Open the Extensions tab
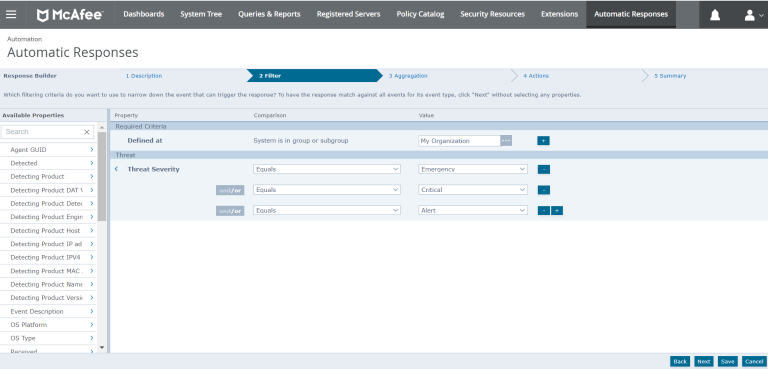Viewport: 768px width, 369px height. 559,14
